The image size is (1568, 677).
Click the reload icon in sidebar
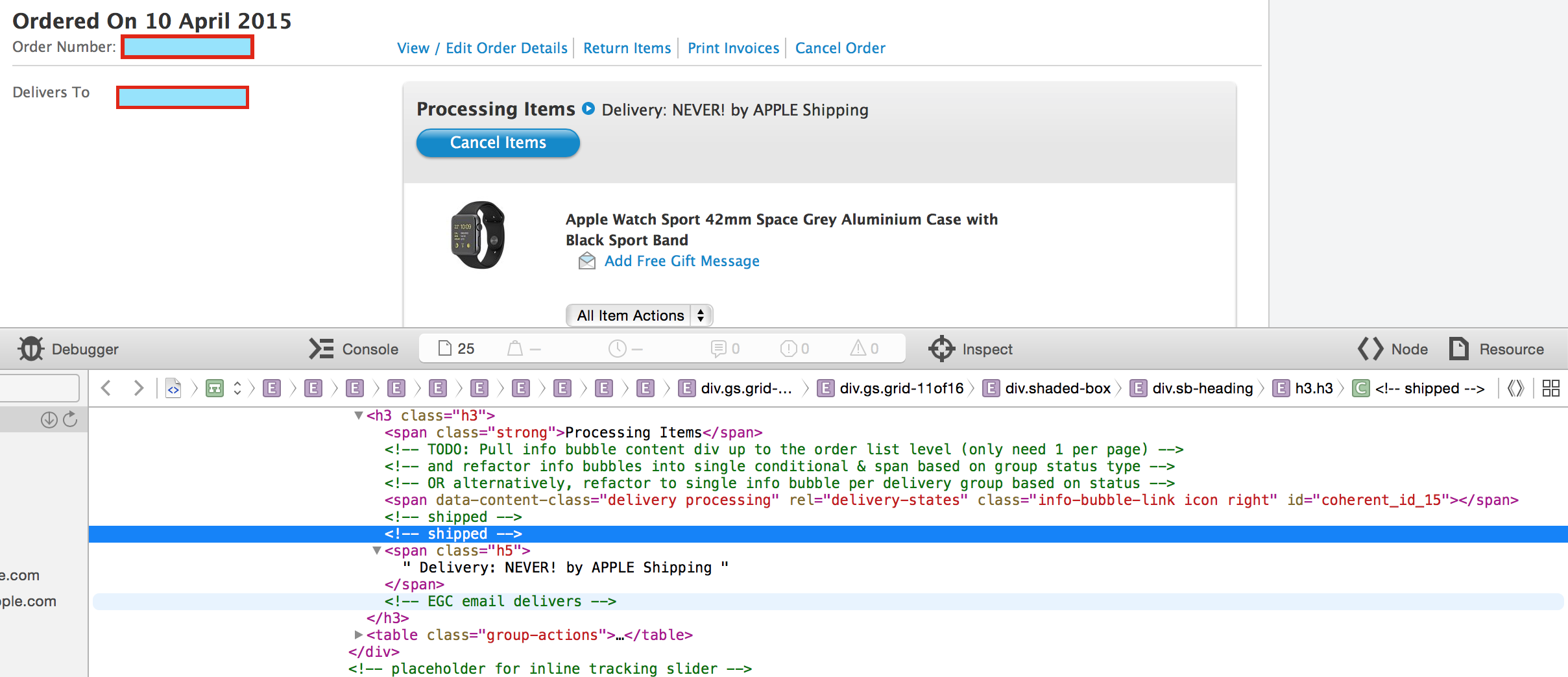click(70, 420)
